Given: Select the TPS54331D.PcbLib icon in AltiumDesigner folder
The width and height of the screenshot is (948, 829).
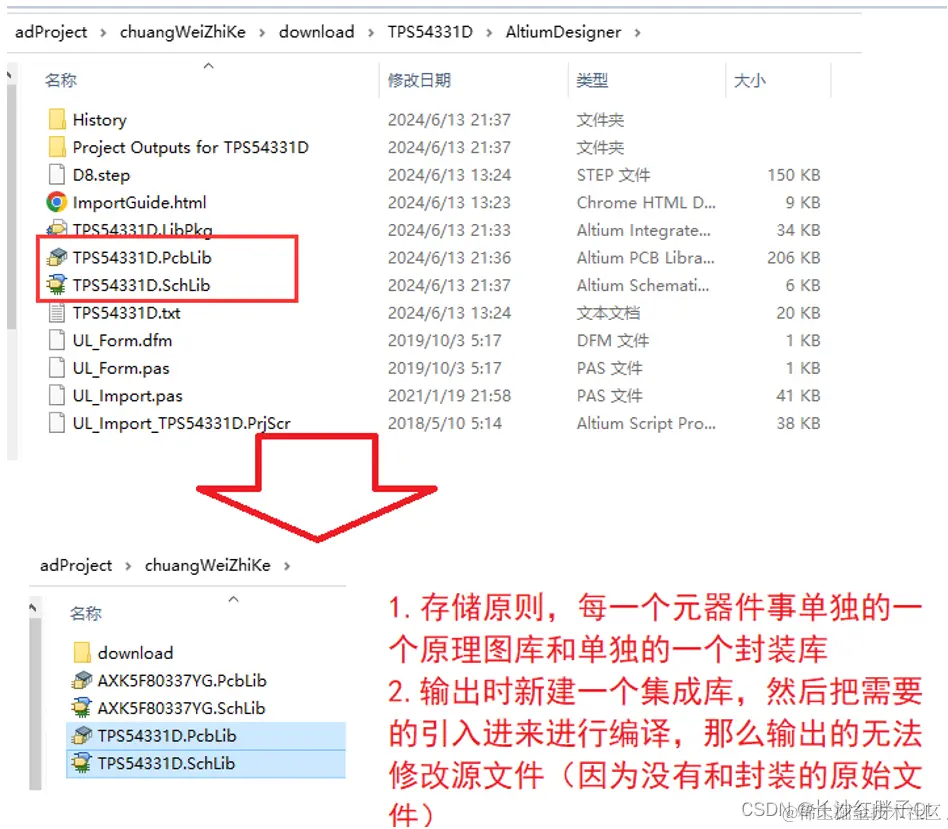Looking at the screenshot, I should point(57,258).
